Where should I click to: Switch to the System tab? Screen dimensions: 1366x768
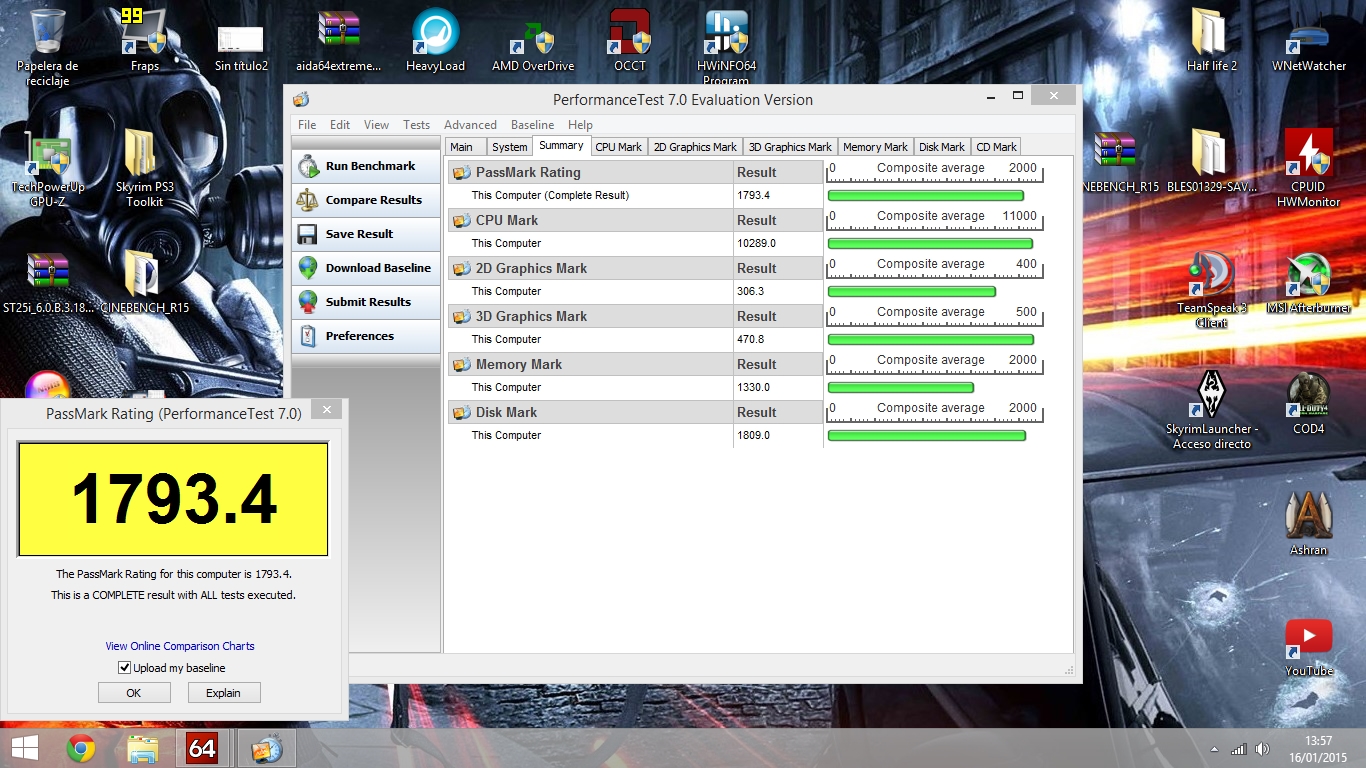pos(509,147)
